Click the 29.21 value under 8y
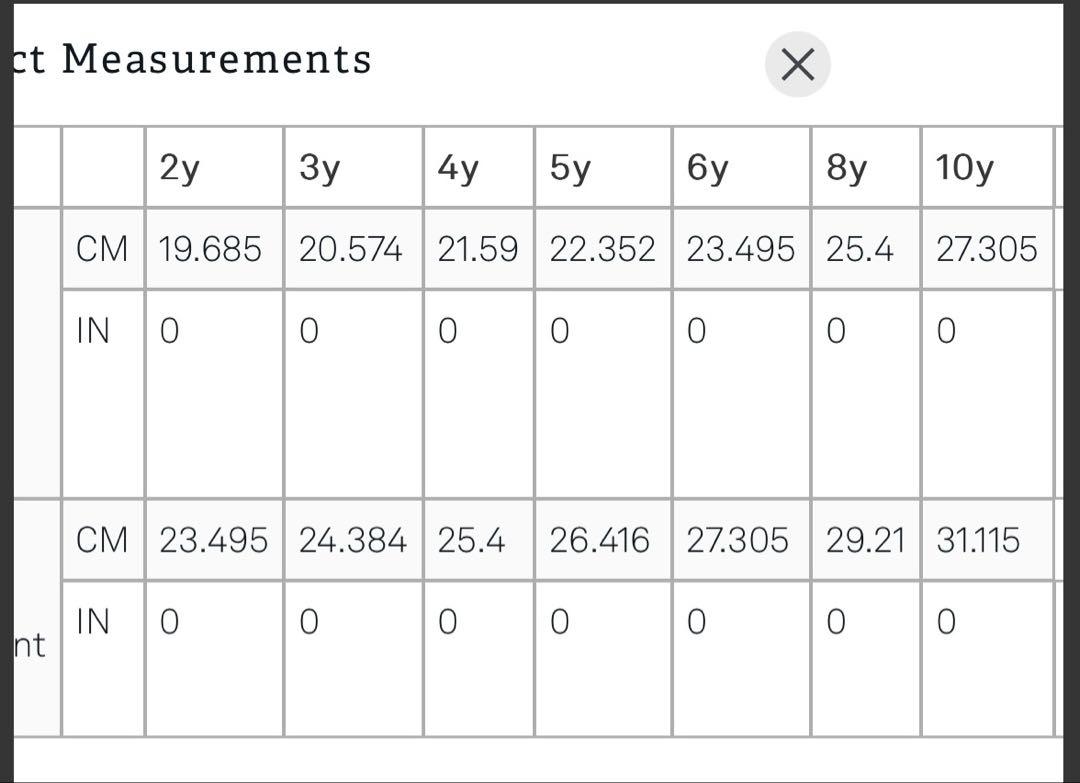1080x783 pixels. point(866,540)
